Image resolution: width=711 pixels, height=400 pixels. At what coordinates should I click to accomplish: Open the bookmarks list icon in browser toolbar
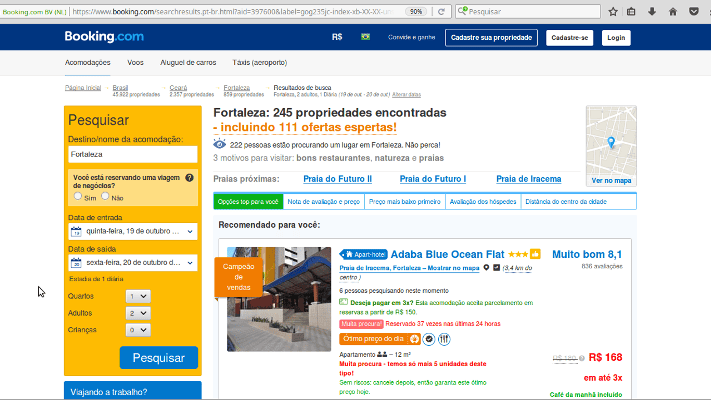click(631, 12)
